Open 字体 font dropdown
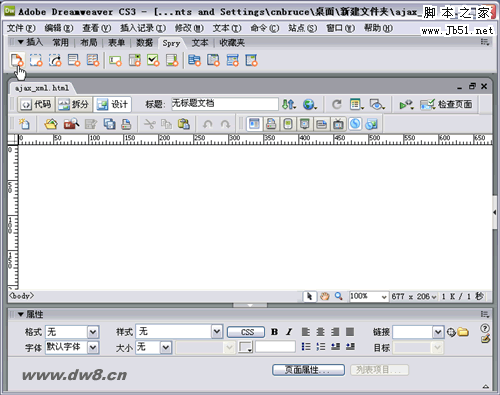This screenshot has height=395, width=500. 93,347
